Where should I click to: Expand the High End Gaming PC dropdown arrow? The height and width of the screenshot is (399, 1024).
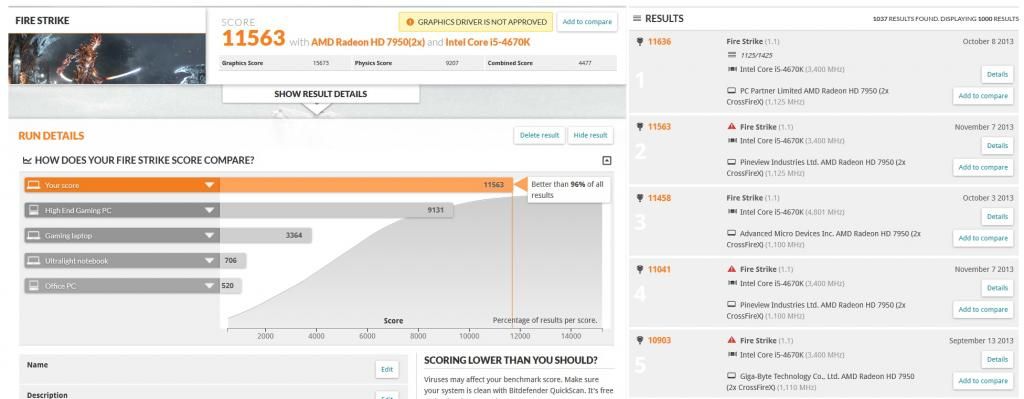pos(209,210)
